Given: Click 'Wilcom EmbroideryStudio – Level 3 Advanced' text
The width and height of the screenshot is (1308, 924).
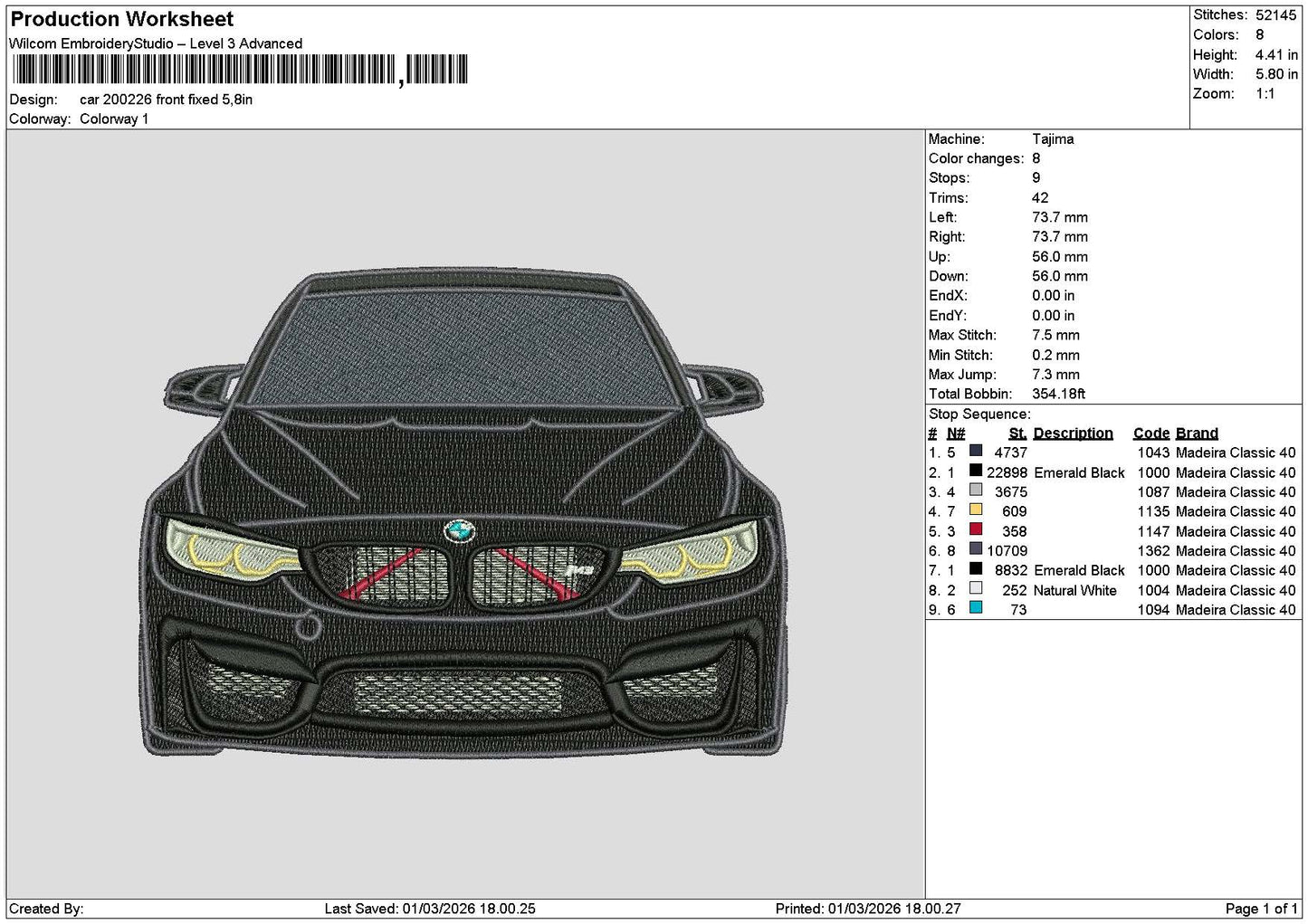Looking at the screenshot, I should tap(156, 43).
